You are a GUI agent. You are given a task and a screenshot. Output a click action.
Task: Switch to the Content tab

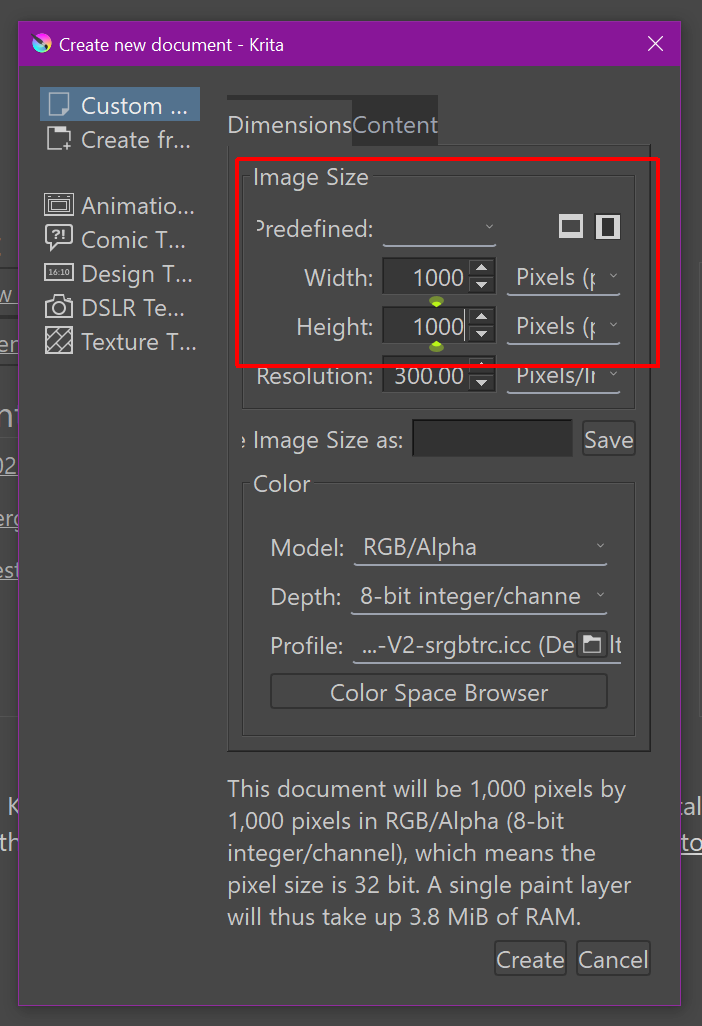(395, 125)
